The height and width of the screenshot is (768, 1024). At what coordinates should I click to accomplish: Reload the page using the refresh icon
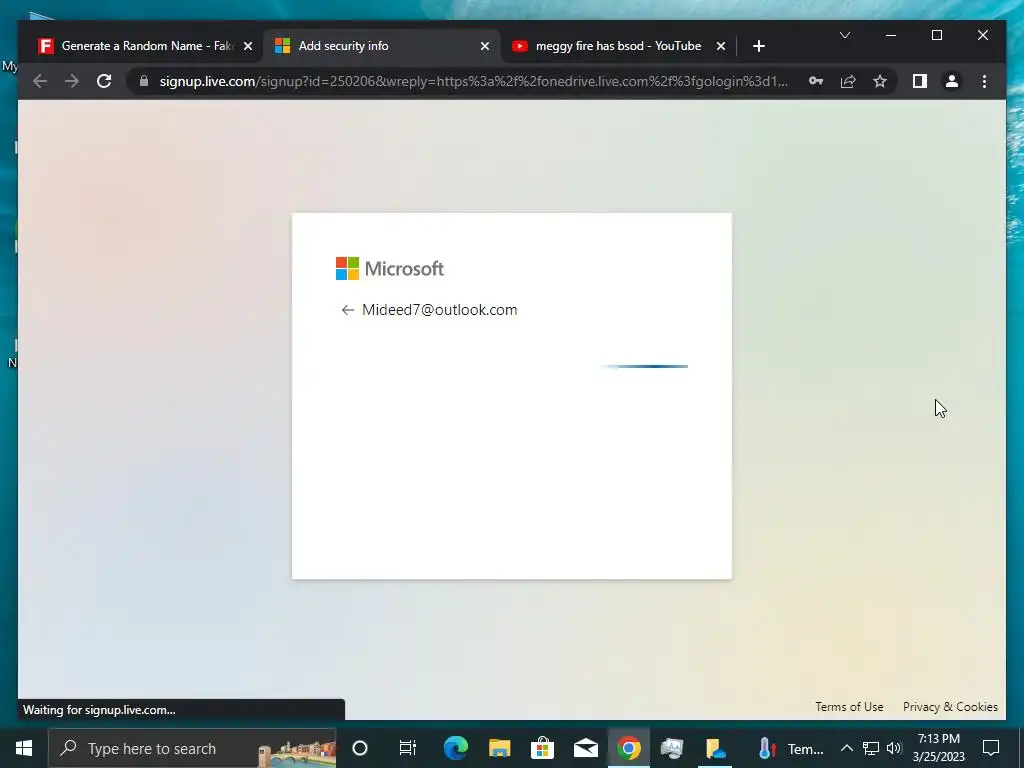click(104, 81)
